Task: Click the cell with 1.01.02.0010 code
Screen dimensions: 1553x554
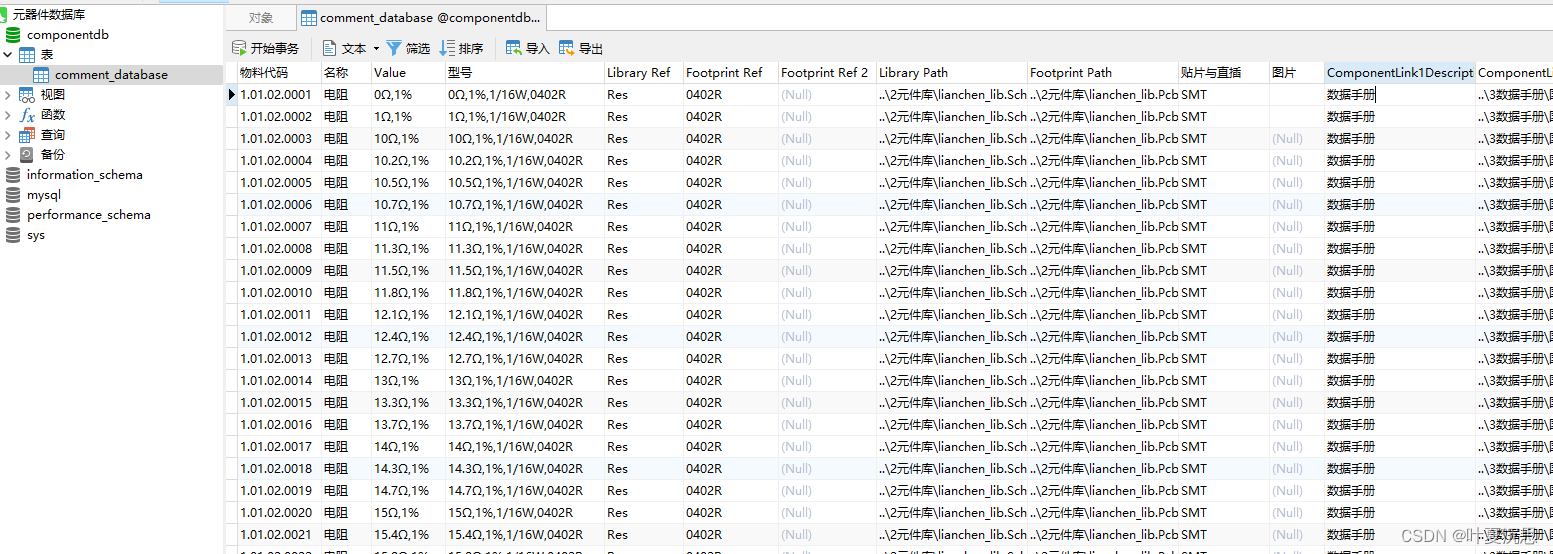Action: [276, 293]
